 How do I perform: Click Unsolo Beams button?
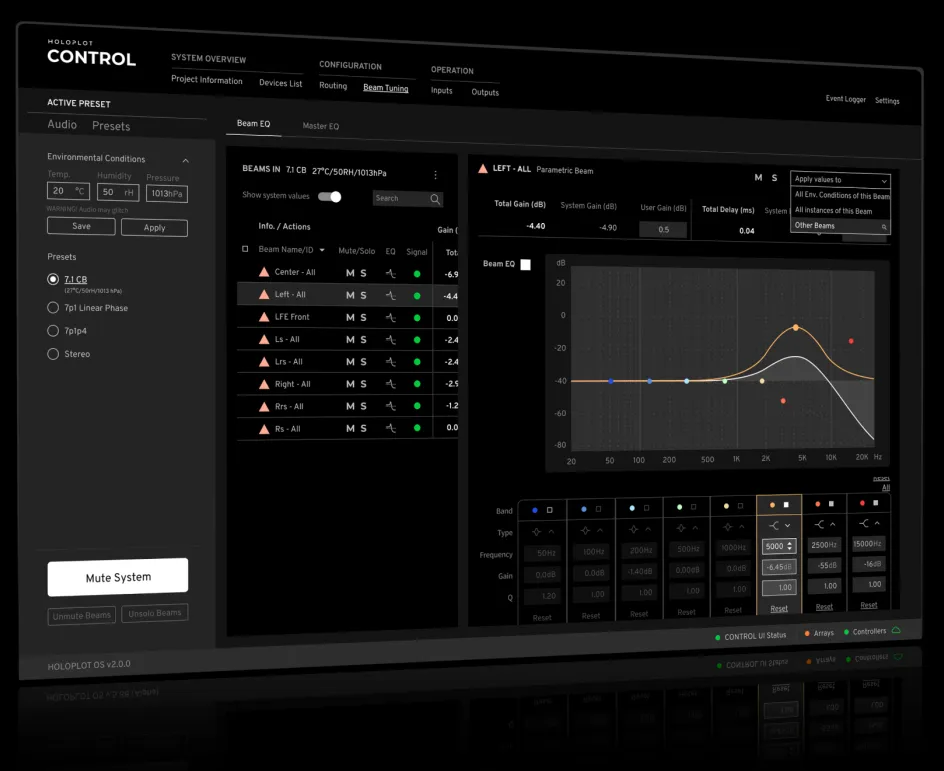[x=155, y=613]
